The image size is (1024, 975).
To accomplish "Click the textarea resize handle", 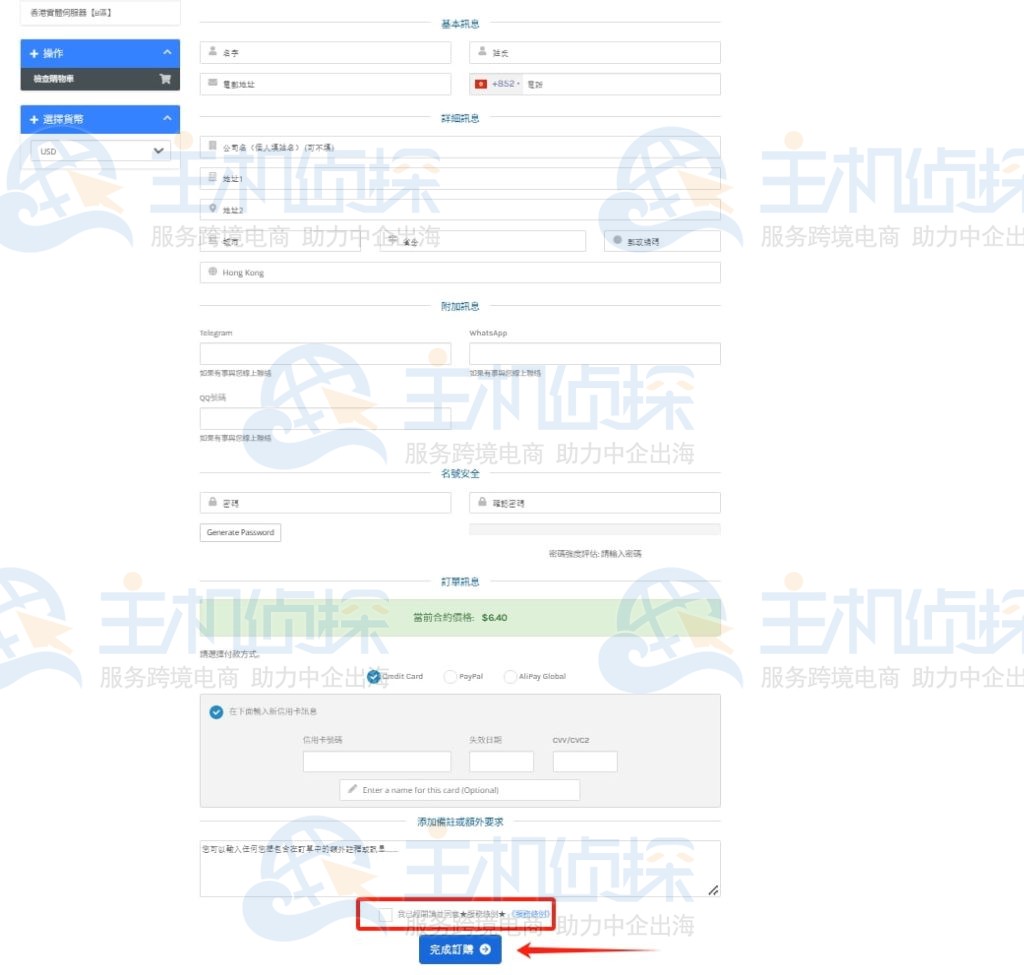I will pos(713,889).
